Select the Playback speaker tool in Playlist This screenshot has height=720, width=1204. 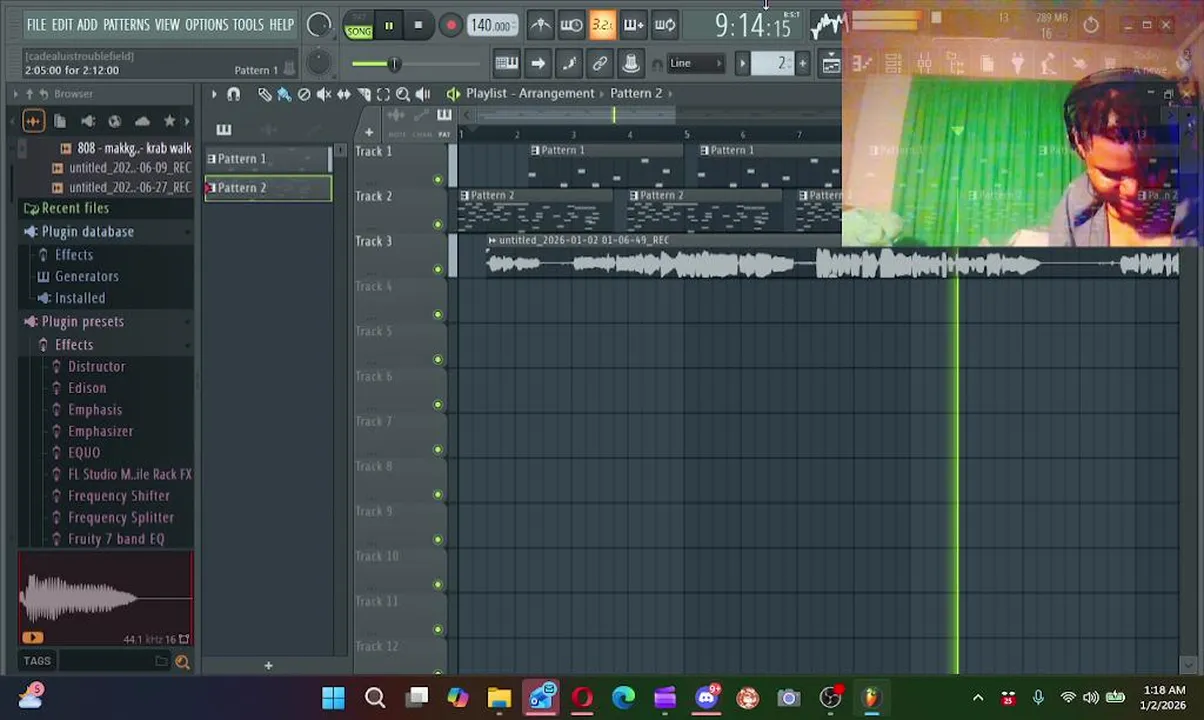point(423,94)
